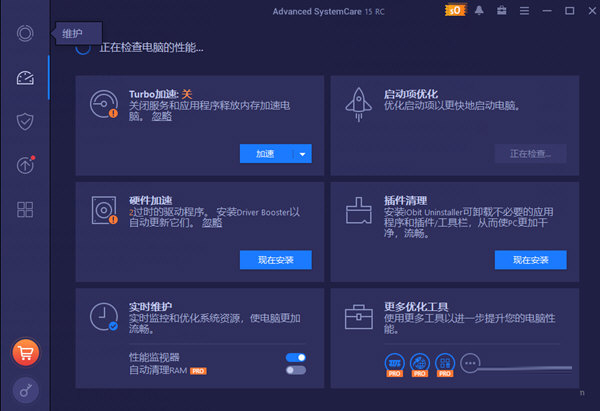The width and height of the screenshot is (600, 411).
Task: Show more tools with the ellipsis button
Action: pos(470,362)
